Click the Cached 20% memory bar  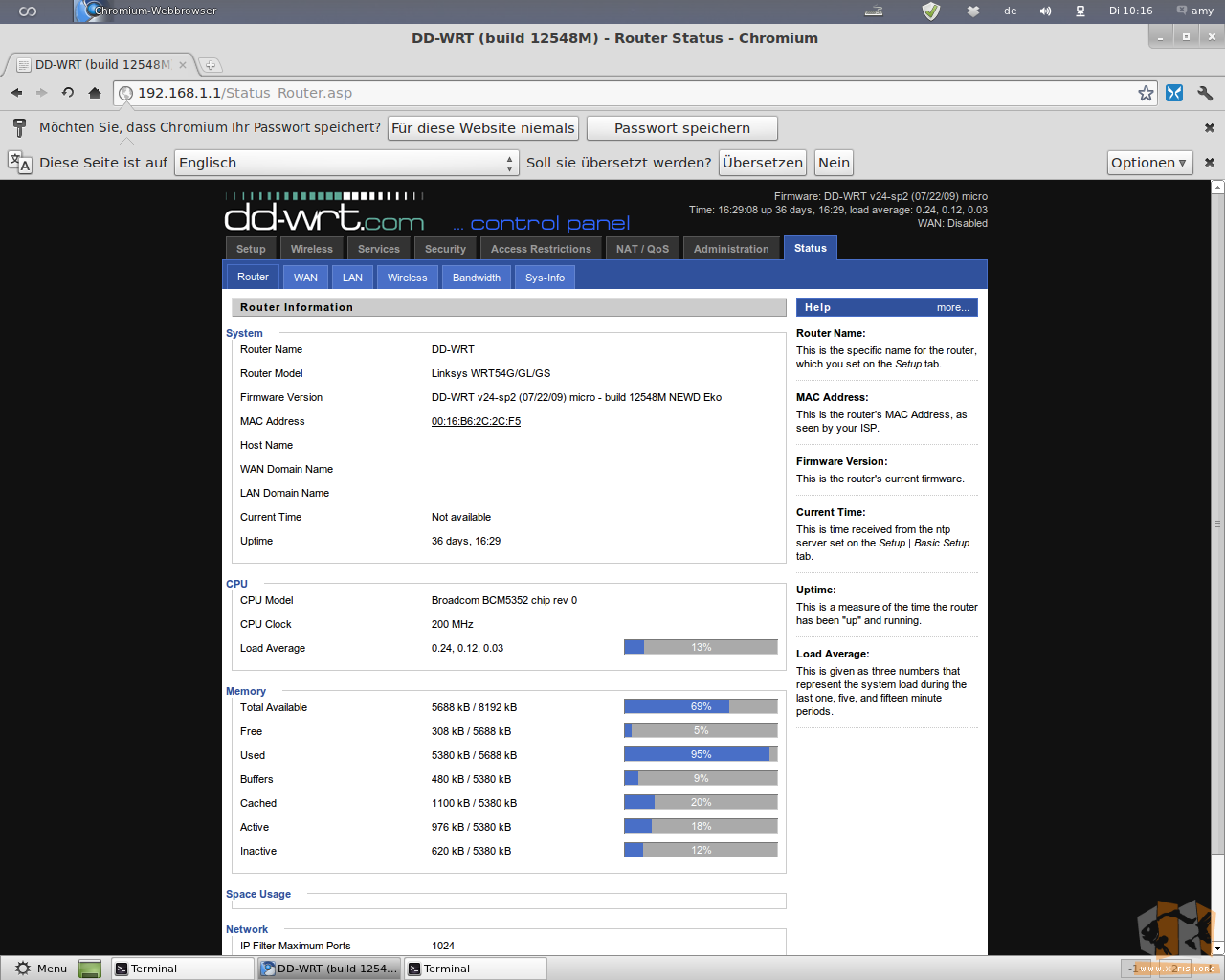click(701, 803)
